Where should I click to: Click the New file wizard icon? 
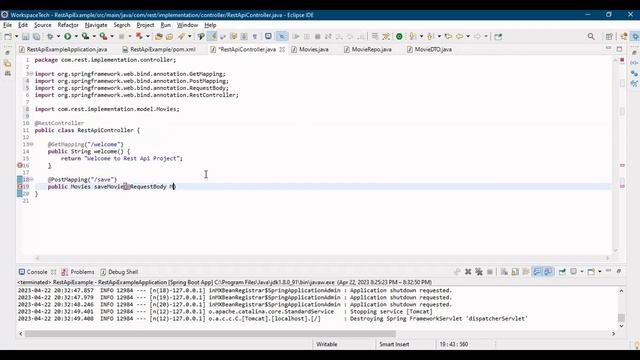tap(8, 36)
